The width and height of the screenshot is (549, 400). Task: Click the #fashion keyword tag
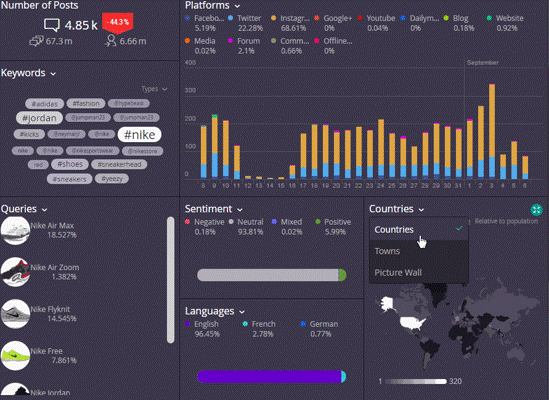pyautogui.click(x=86, y=103)
